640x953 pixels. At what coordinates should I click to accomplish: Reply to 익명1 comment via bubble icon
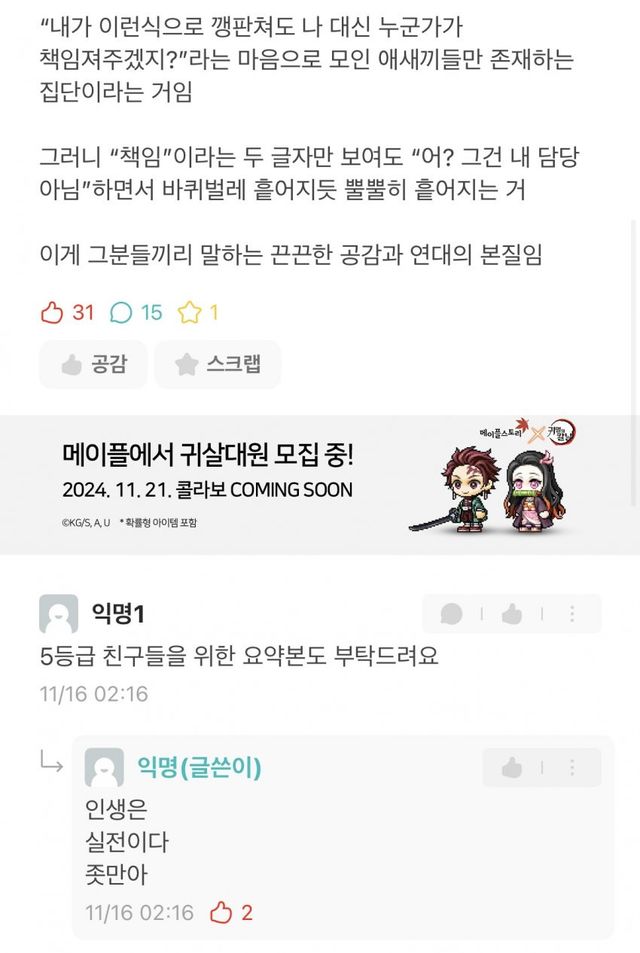click(x=451, y=614)
